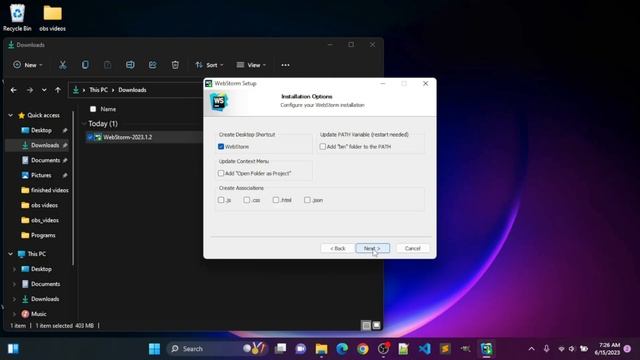The height and width of the screenshot is (360, 640).
Task: Open the clock and date panel
Action: coord(607,349)
